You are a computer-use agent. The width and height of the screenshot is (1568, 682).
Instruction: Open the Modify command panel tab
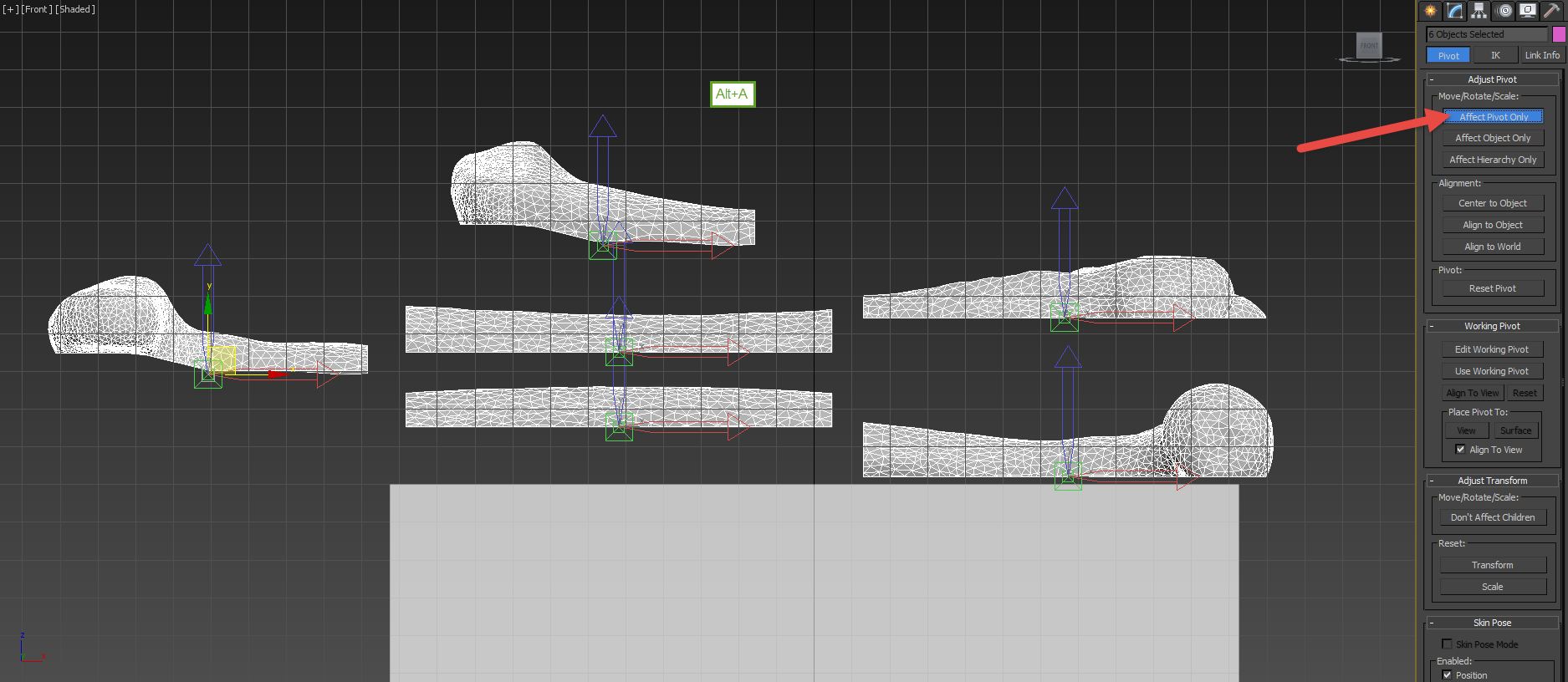coord(1455,11)
